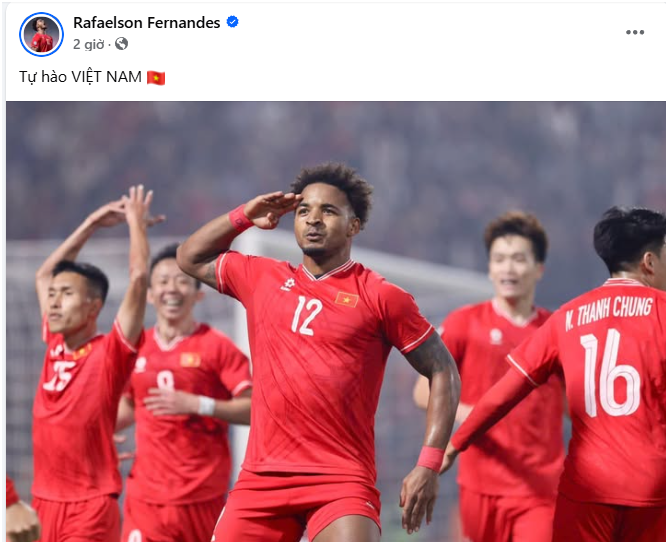Image resolution: width=668 pixels, height=544 pixels.
Task: Click the brand logo on jersey number 12
Action: [x=288, y=284]
